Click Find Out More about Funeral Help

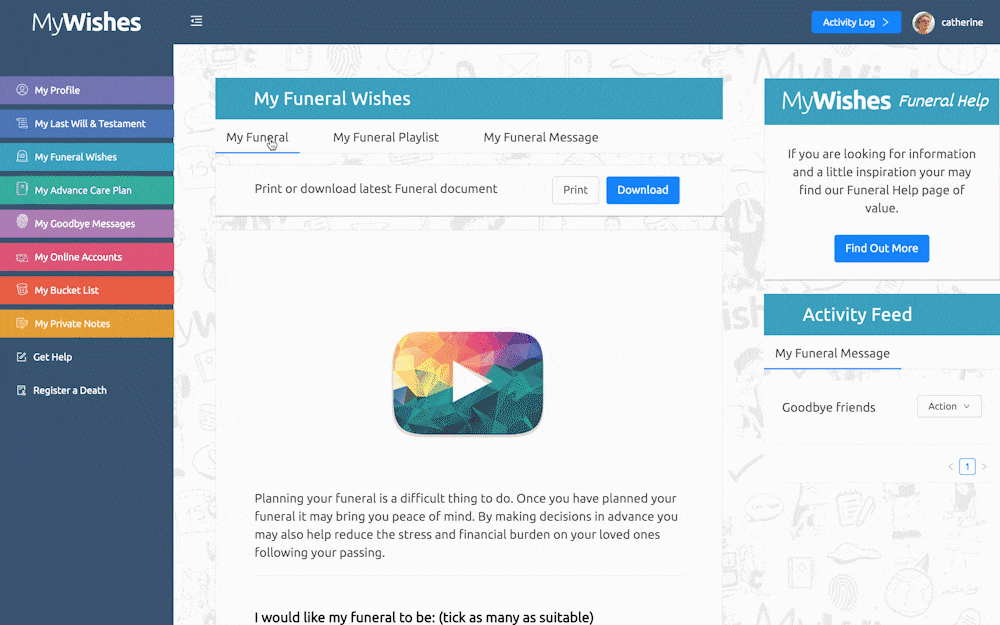(881, 249)
